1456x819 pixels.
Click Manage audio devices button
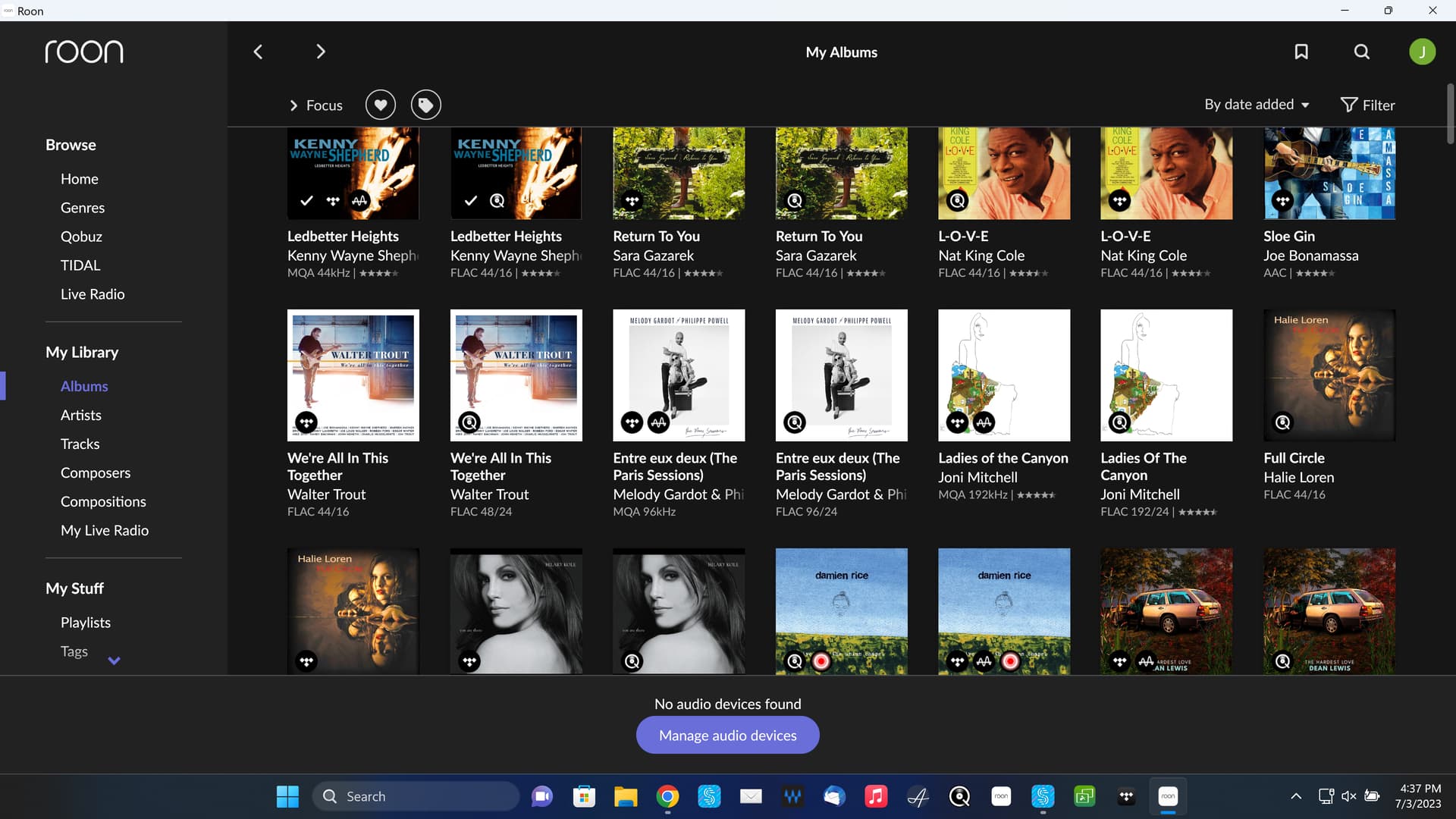point(727,735)
